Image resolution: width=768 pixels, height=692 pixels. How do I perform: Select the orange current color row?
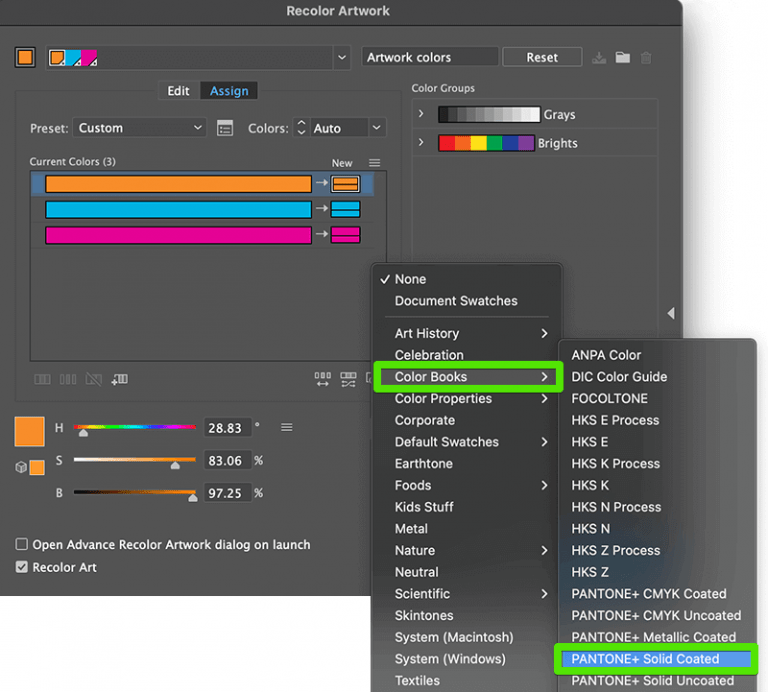point(202,184)
